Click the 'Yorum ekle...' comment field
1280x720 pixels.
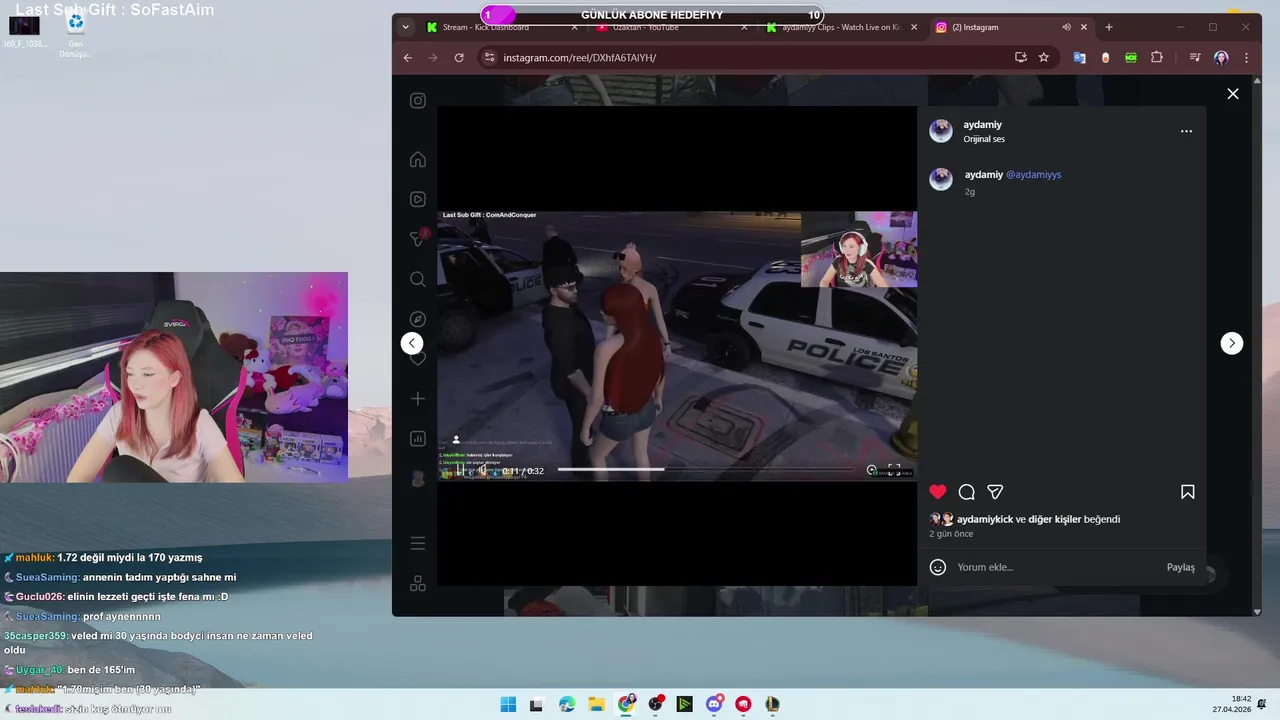point(1055,567)
